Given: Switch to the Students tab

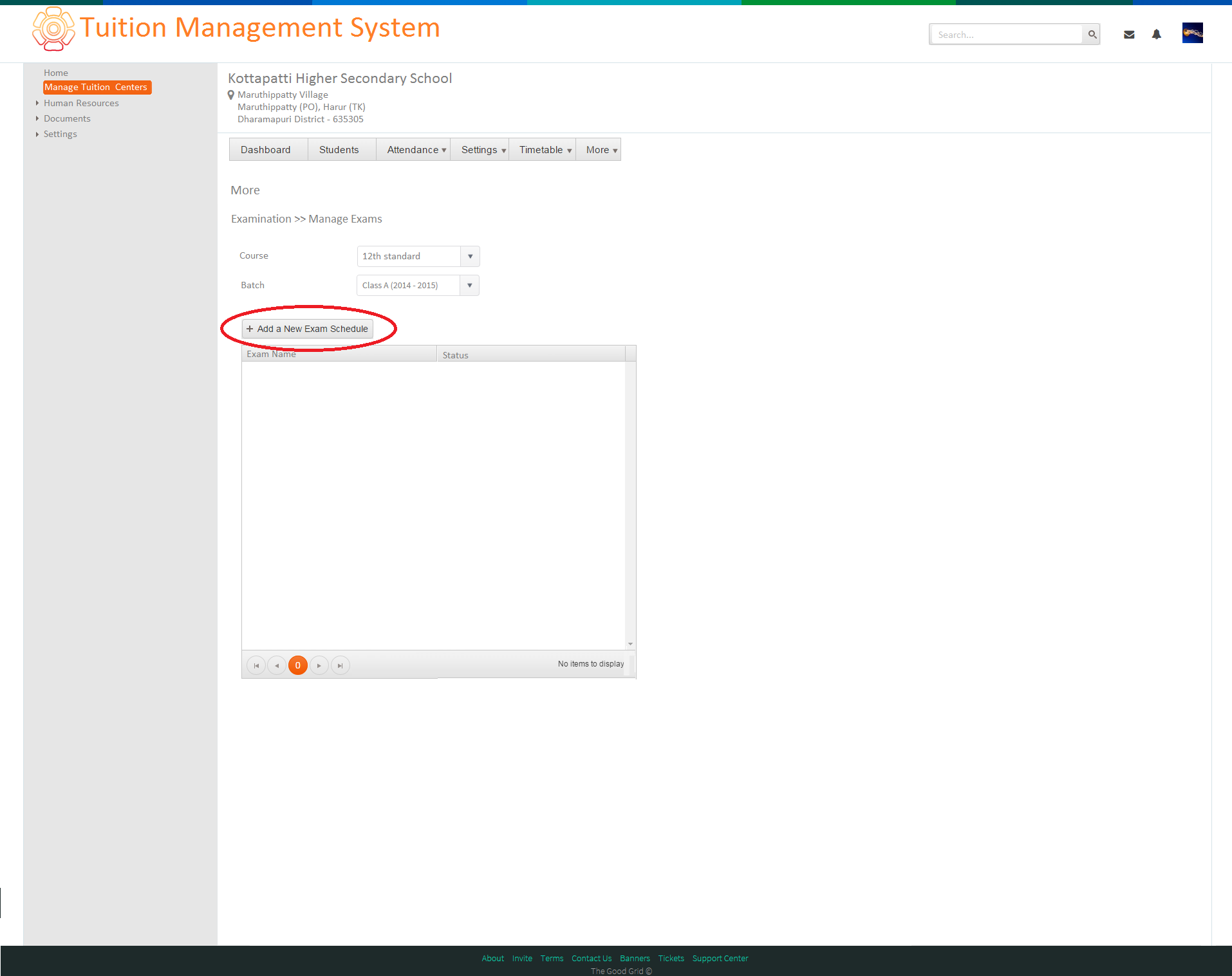Looking at the screenshot, I should point(339,149).
